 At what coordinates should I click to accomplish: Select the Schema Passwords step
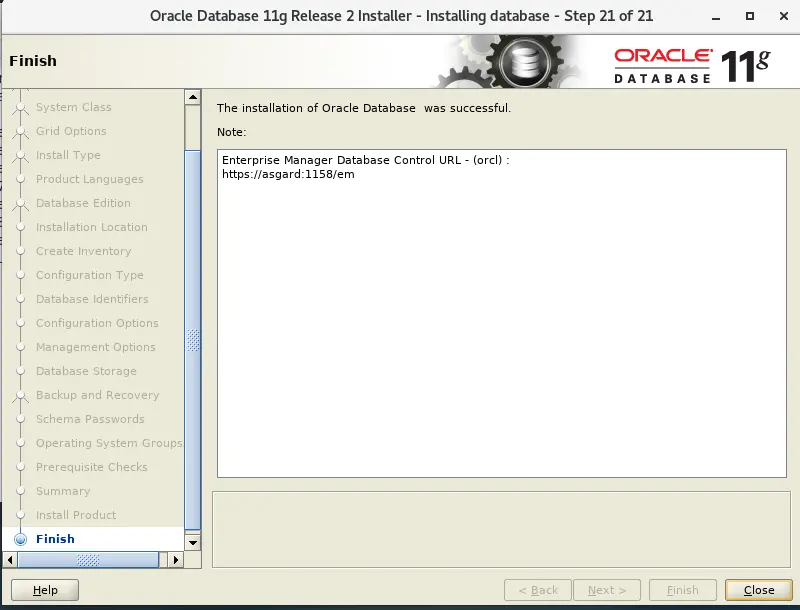[x=90, y=419]
